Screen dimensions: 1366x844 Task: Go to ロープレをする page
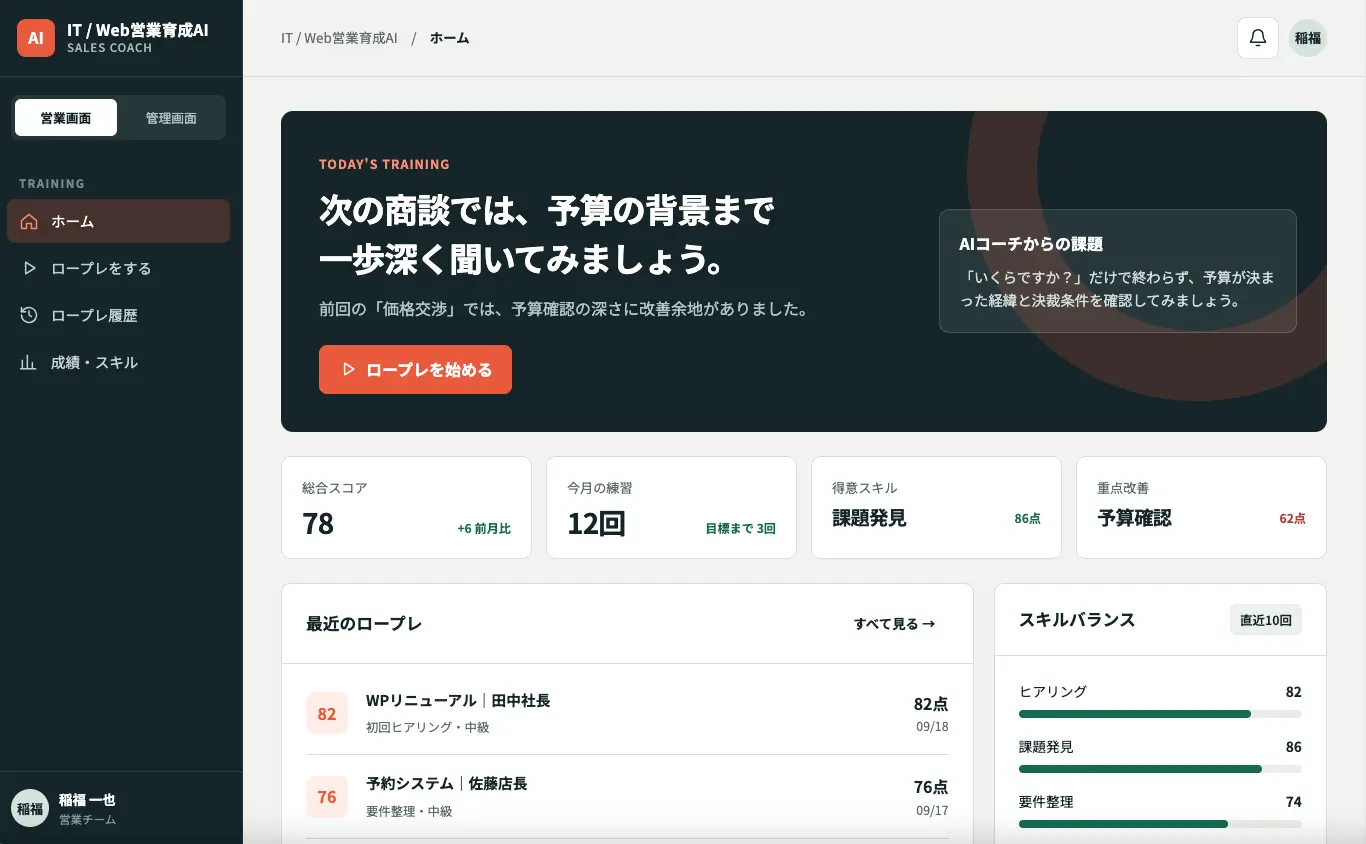click(118, 268)
